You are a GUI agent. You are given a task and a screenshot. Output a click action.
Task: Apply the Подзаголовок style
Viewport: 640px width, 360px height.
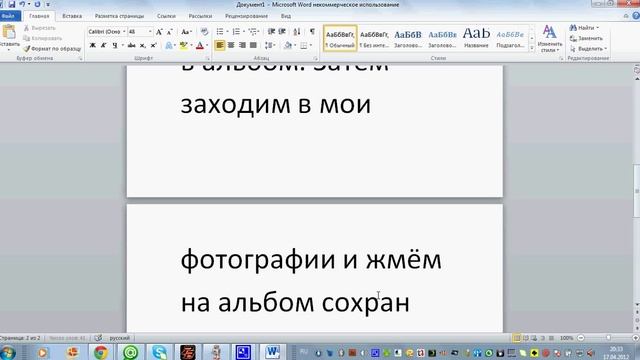tap(510, 38)
